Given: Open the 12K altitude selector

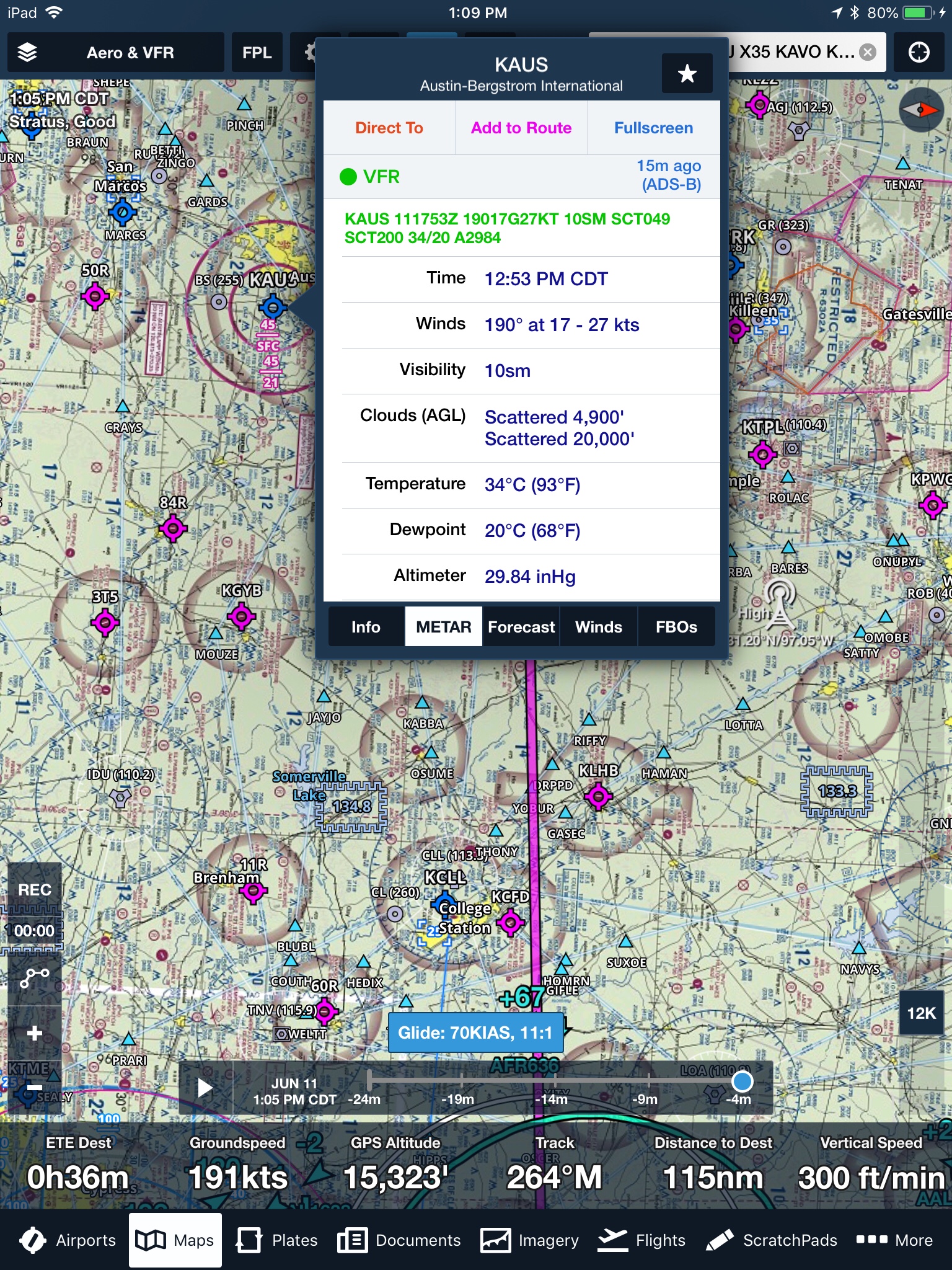Looking at the screenshot, I should coord(921,1013).
